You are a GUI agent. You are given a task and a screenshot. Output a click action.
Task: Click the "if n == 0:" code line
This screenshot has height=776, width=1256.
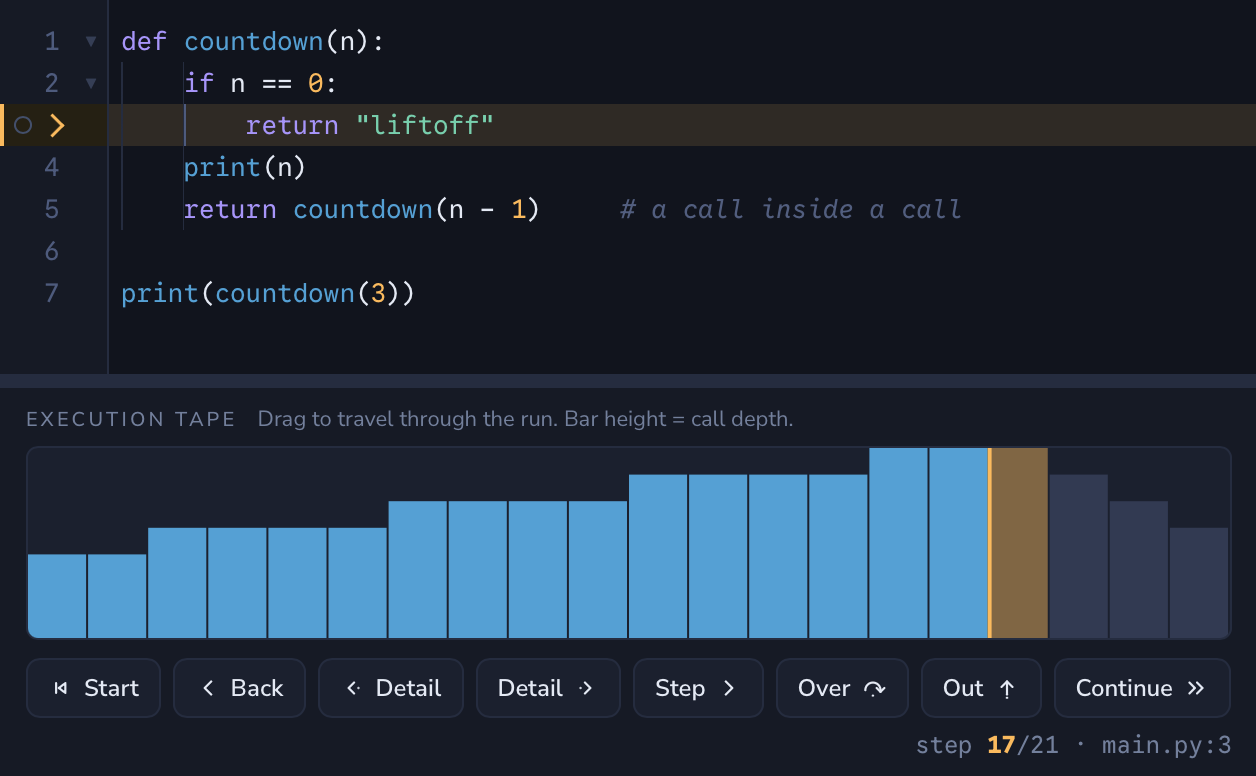click(261, 84)
